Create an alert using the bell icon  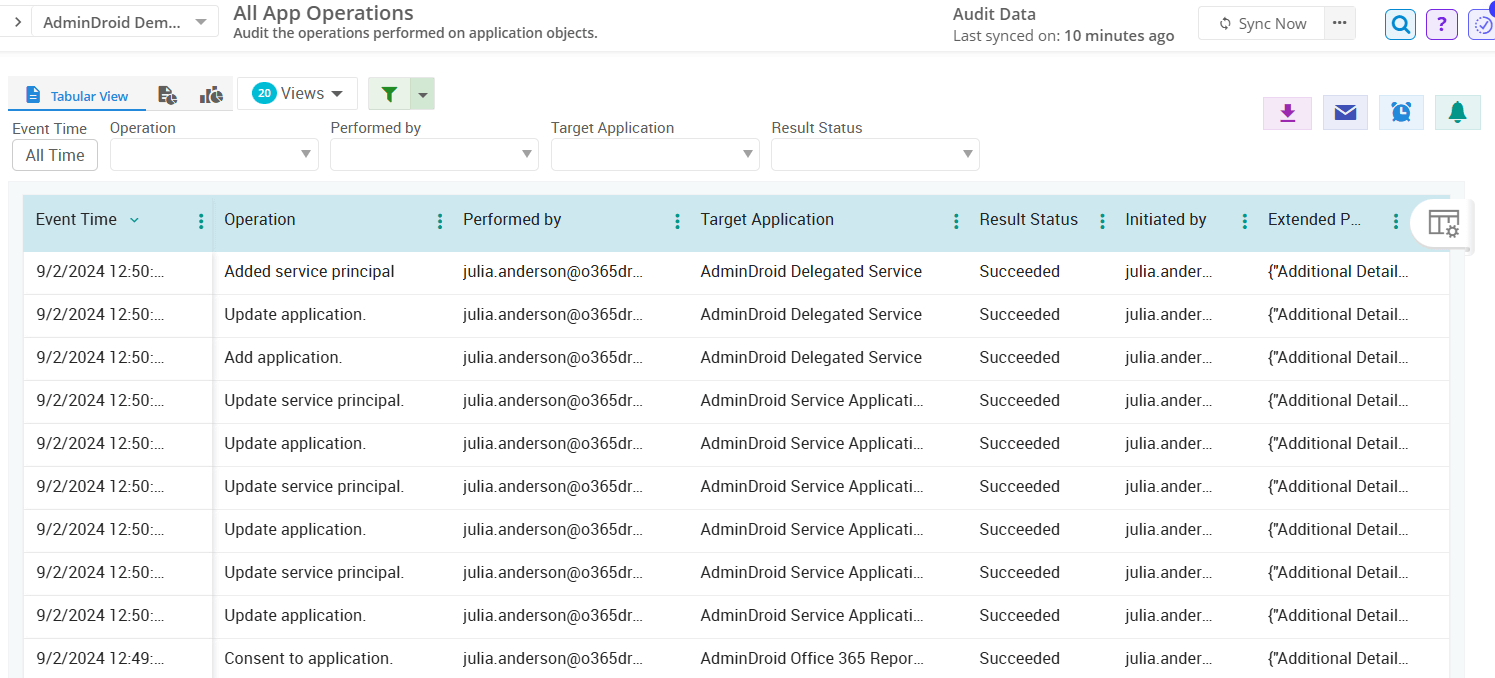click(x=1457, y=112)
